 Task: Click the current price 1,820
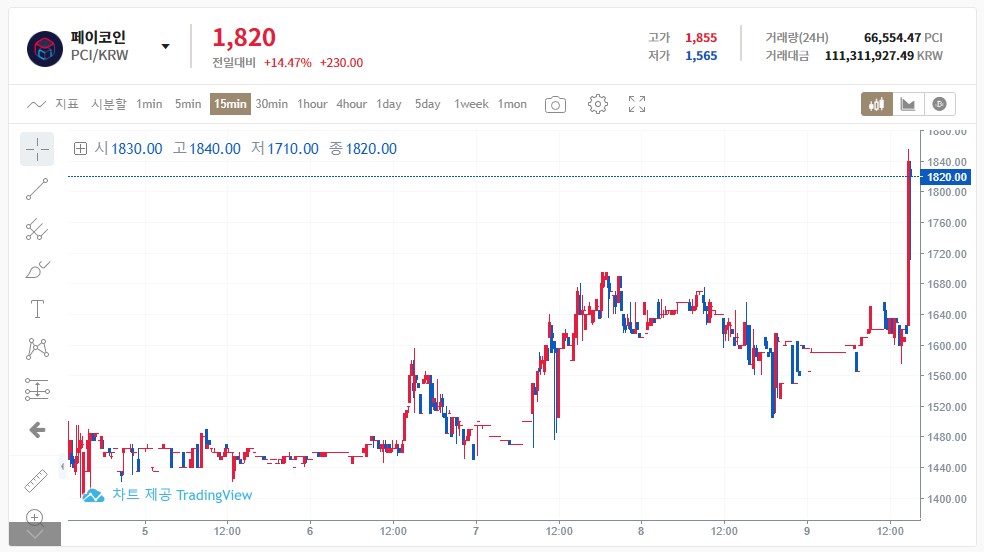coord(244,38)
